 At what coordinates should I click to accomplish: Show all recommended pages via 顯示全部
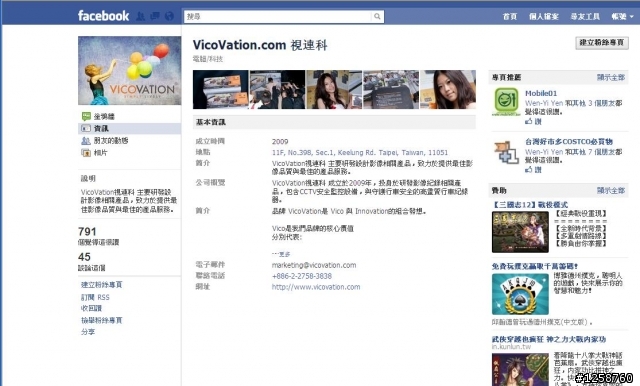click(x=611, y=77)
